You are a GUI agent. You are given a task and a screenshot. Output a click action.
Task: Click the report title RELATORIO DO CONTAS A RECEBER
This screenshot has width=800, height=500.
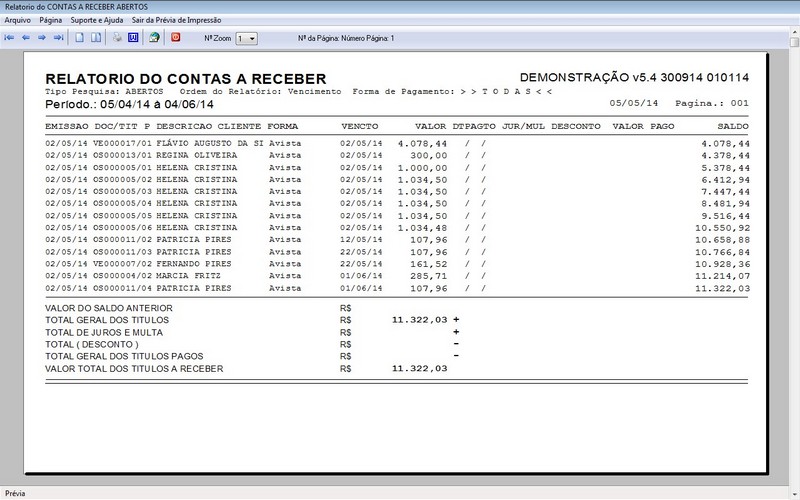[186, 79]
